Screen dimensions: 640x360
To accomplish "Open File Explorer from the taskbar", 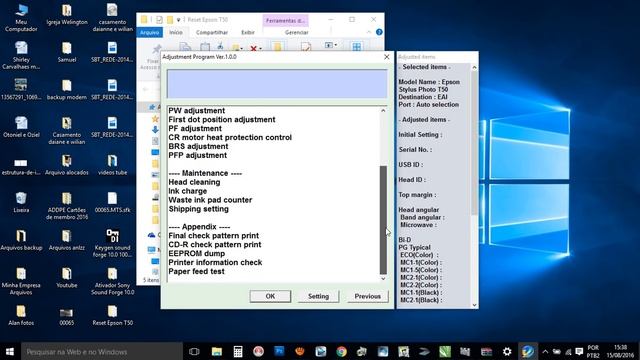I will click(x=217, y=351).
